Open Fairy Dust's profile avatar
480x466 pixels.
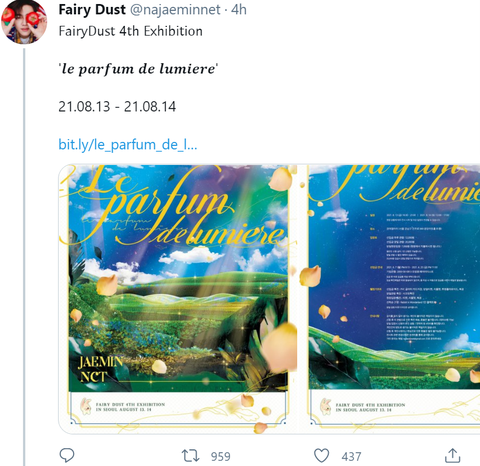click(24, 22)
